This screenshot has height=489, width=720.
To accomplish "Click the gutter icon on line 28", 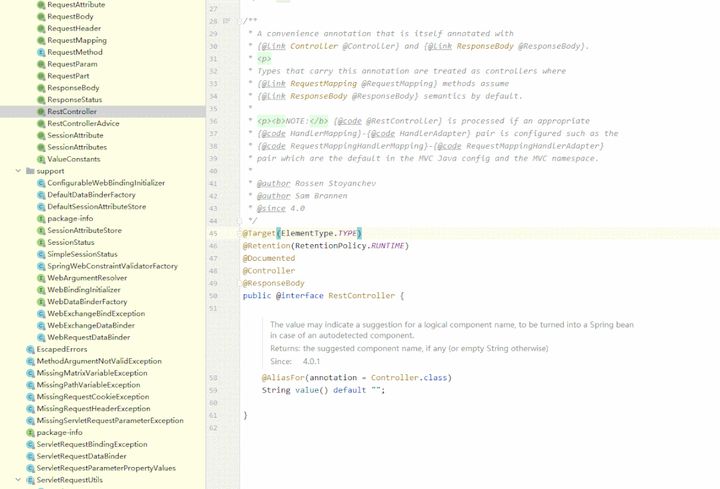I will click(226, 21).
